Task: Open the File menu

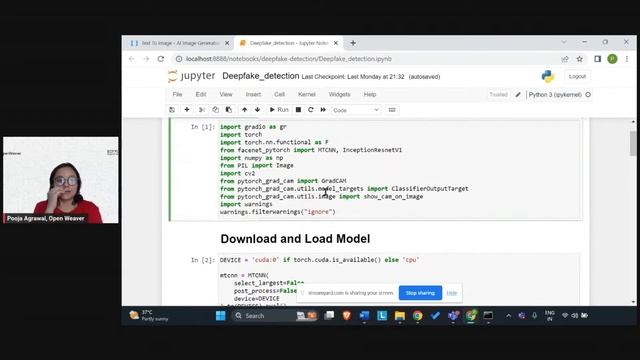Action: tap(177, 94)
